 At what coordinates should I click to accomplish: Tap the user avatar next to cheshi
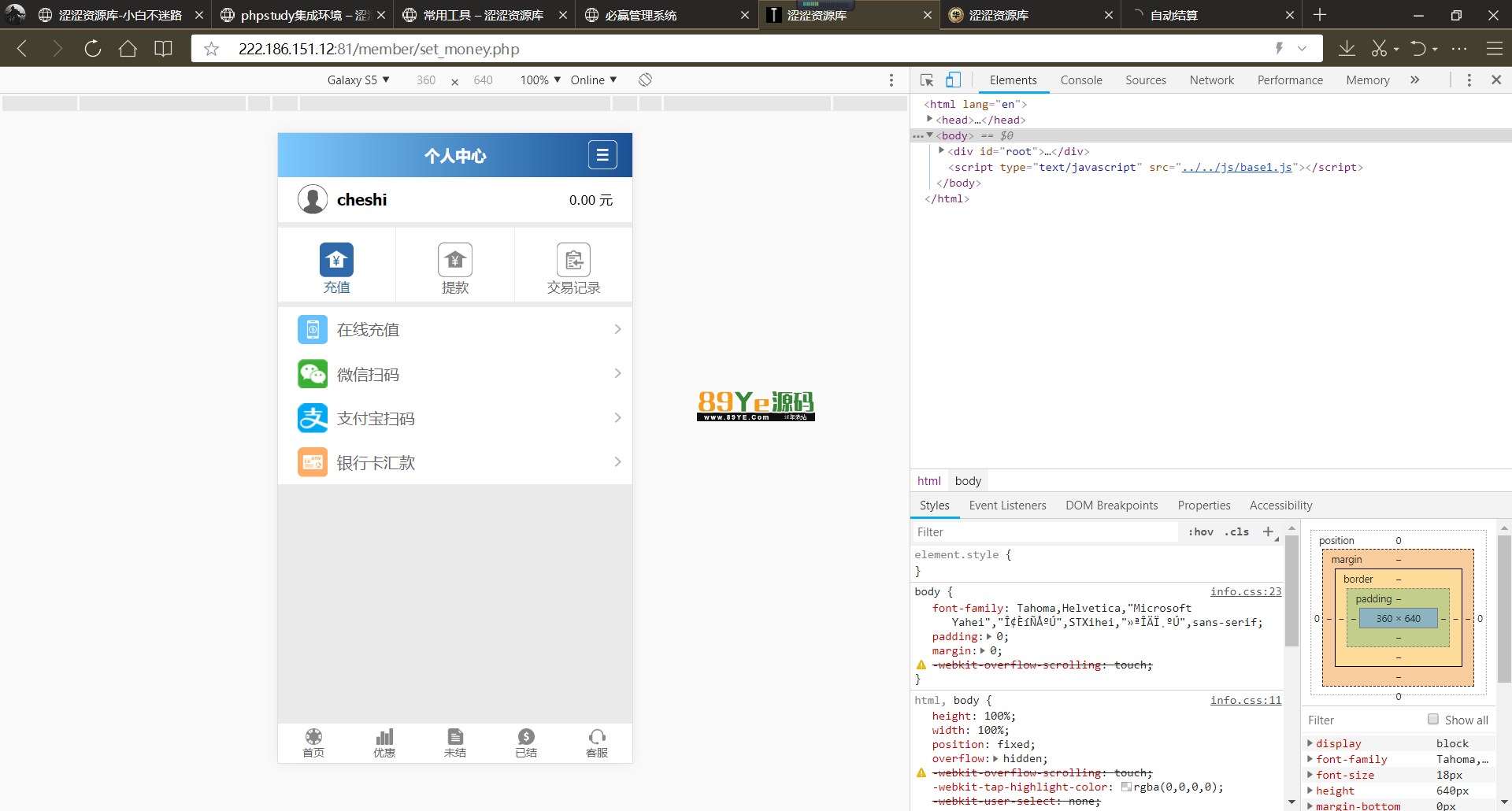pyautogui.click(x=313, y=199)
